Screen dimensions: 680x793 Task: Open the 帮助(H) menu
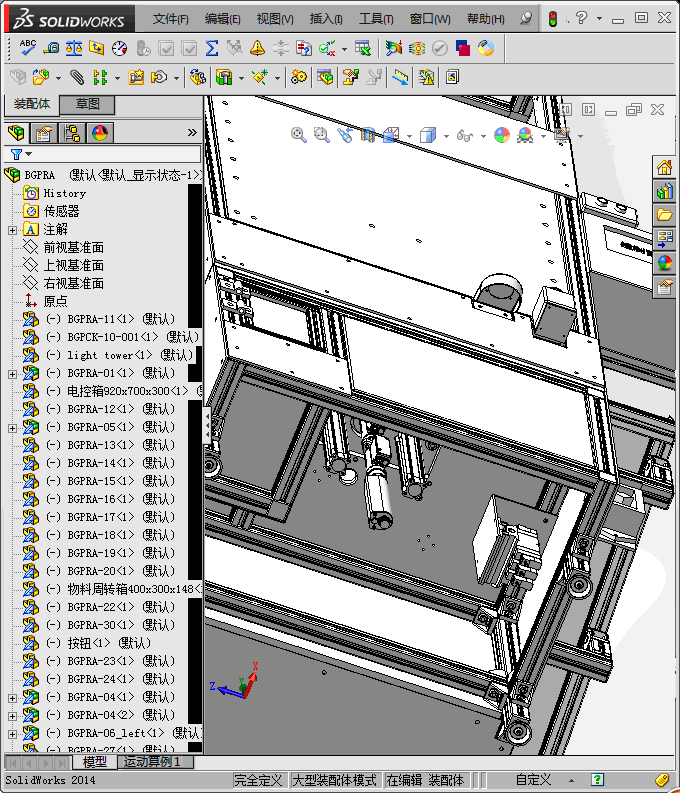coord(485,19)
